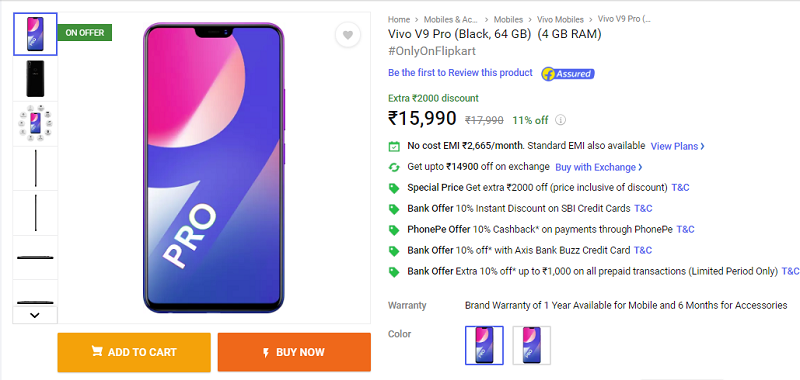The height and width of the screenshot is (380, 800).
Task: Click the PhonePe Offer tag icon
Action: (x=394, y=230)
